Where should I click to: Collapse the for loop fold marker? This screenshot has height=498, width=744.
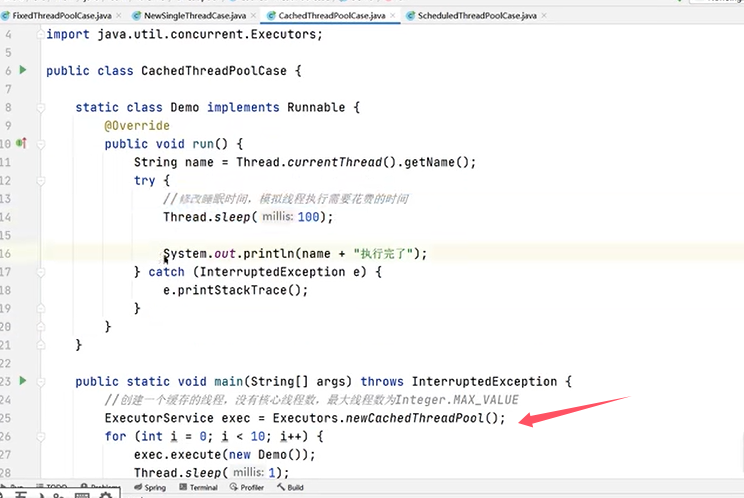pos(41,436)
